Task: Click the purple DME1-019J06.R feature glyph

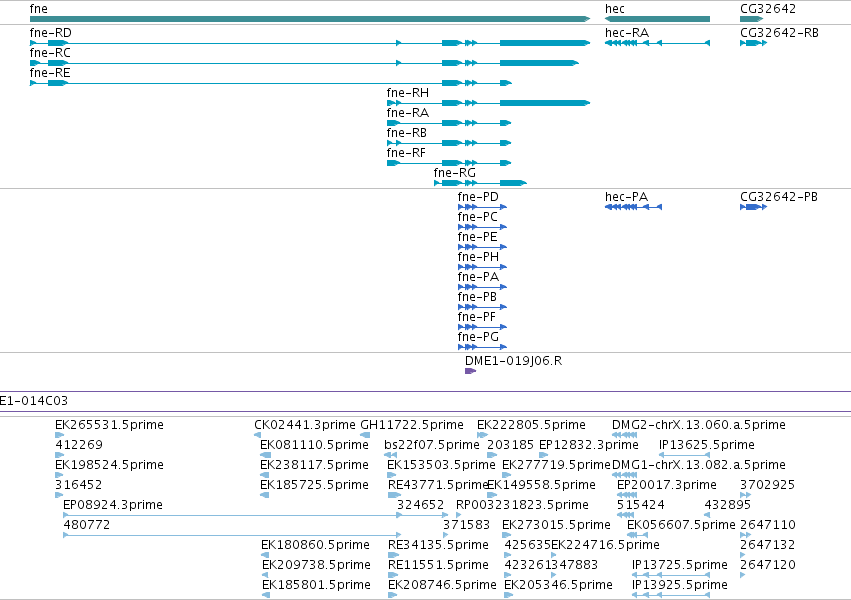Action: pyautogui.click(x=471, y=371)
